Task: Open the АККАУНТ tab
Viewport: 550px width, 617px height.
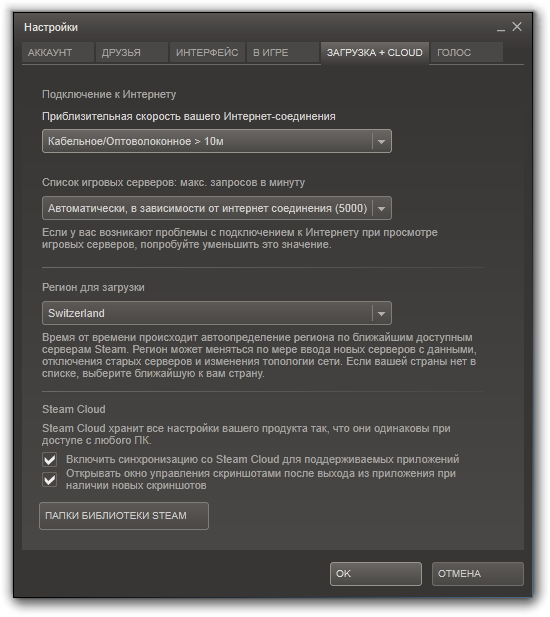Action: [58, 52]
